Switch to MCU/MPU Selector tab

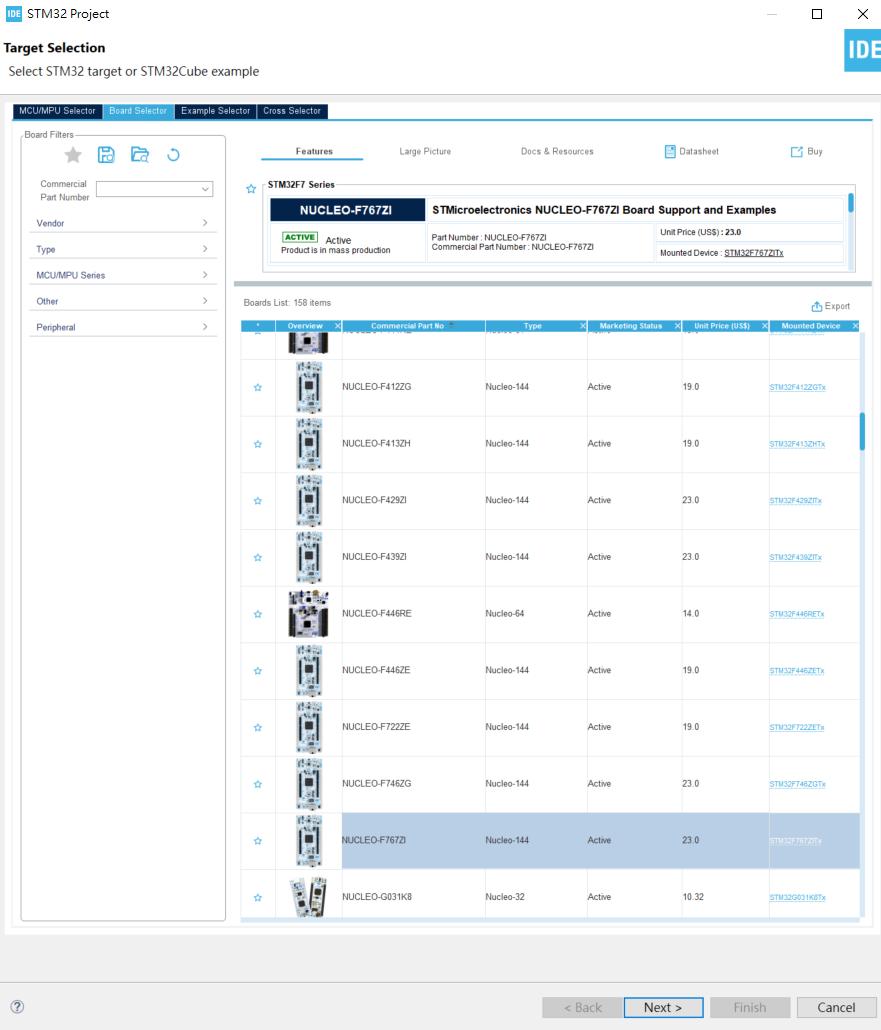coord(57,111)
